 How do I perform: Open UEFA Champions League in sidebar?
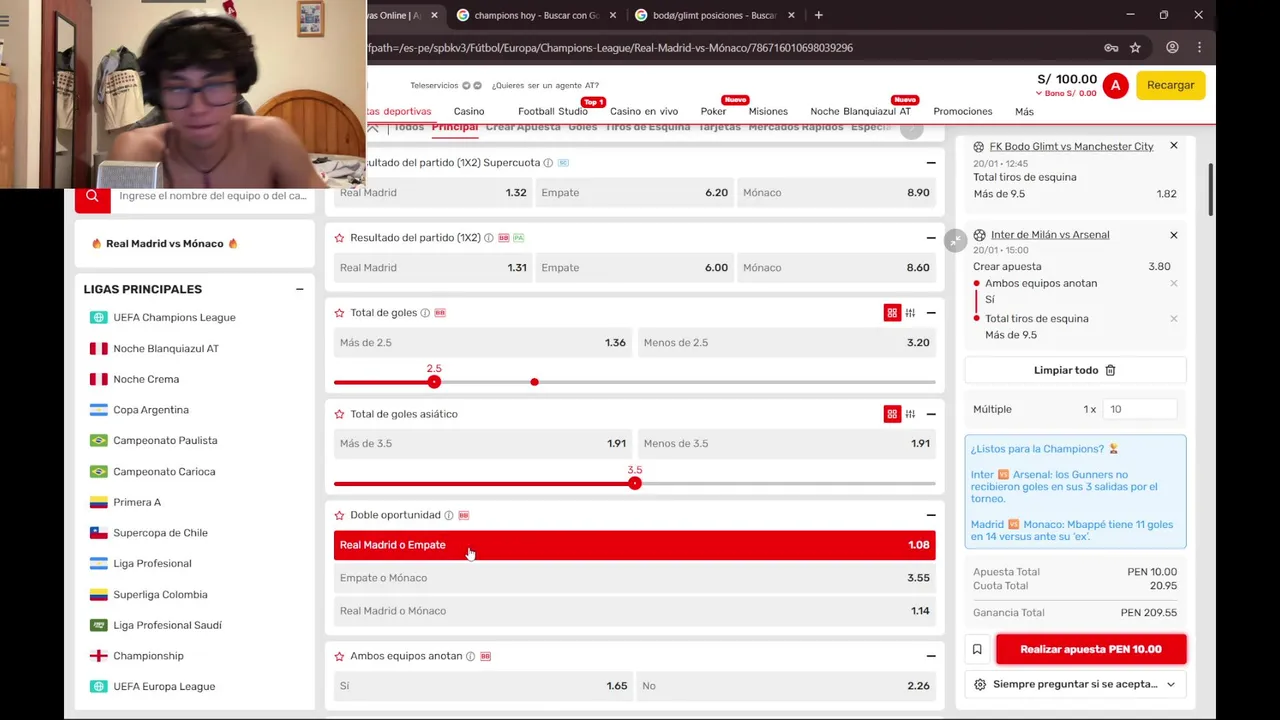tap(174, 318)
